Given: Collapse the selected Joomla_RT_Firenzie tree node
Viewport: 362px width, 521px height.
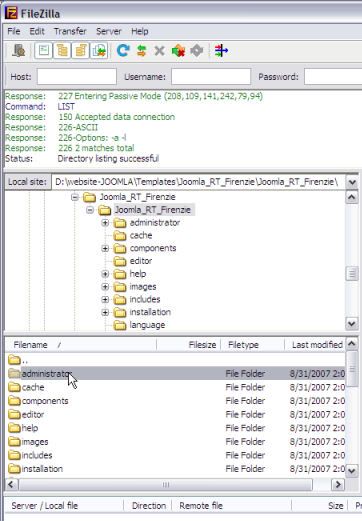Looking at the screenshot, I should (x=90, y=210).
